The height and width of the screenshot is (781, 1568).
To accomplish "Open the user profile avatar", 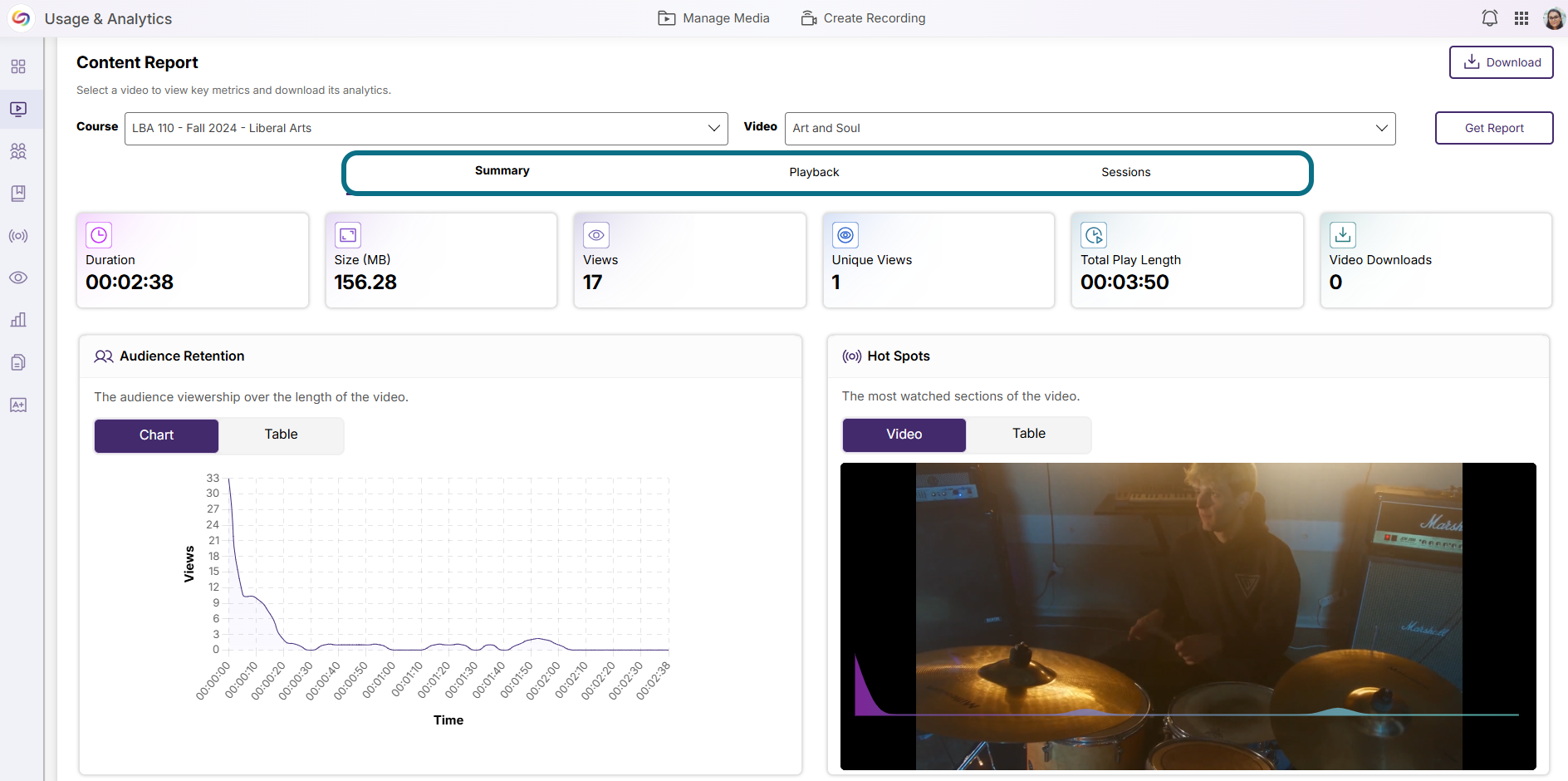I will click(1554, 18).
